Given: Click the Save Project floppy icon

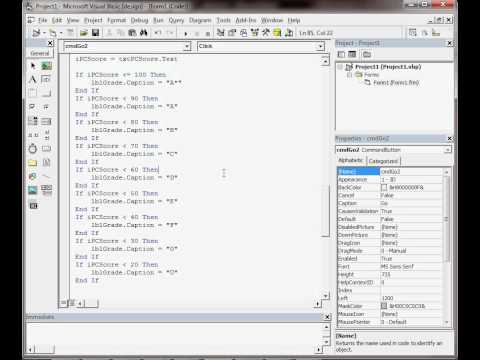Looking at the screenshot, I should point(95,33).
